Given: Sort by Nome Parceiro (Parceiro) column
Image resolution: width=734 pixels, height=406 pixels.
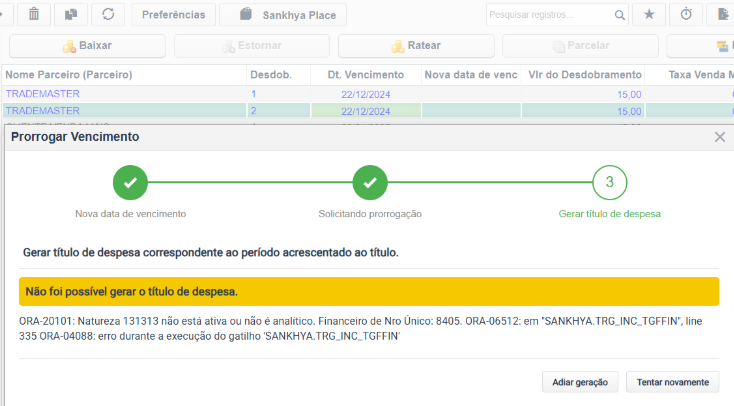Looking at the screenshot, I should [69, 75].
